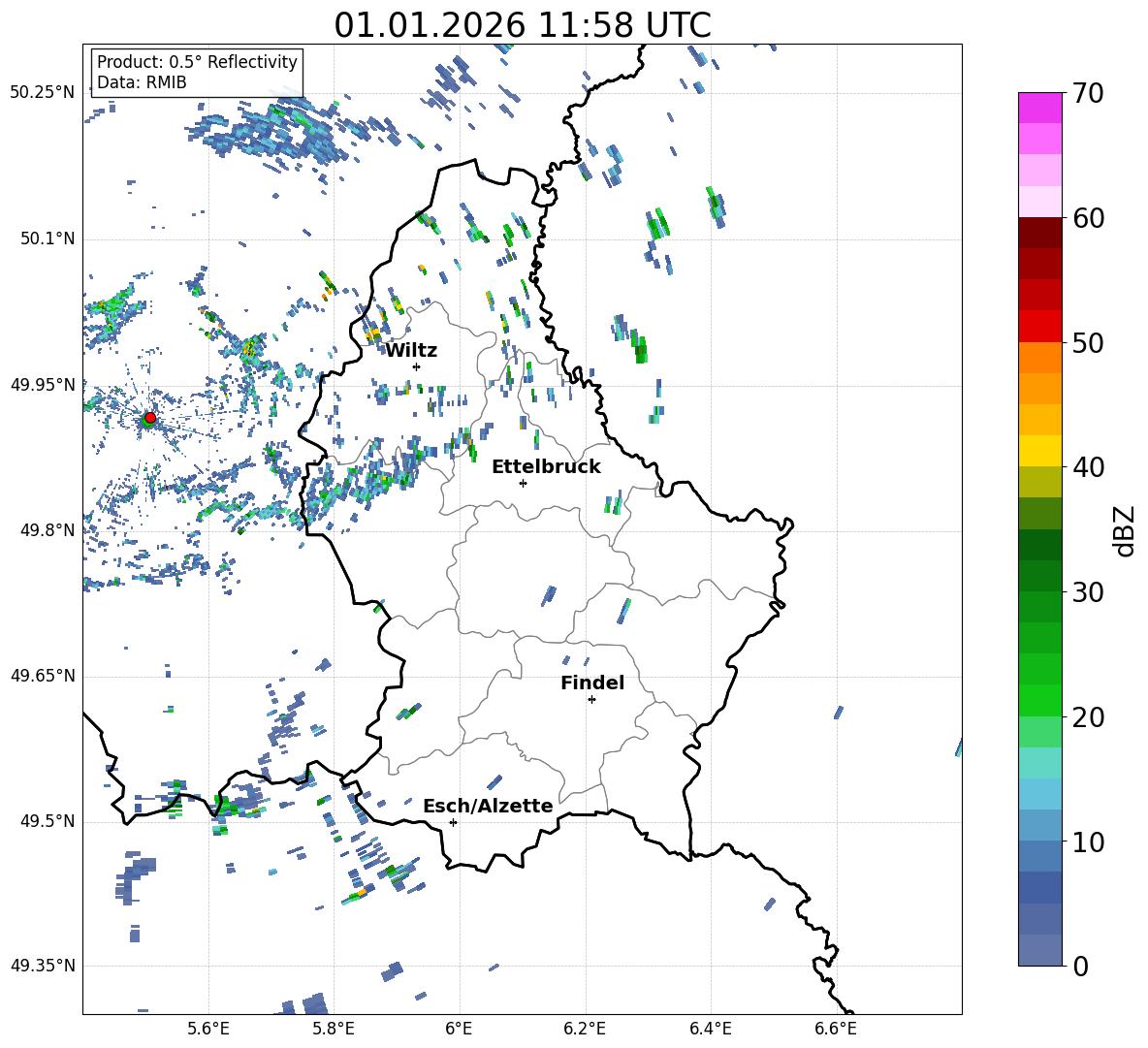Click the Findel station cross marker
The image size is (1148, 1048).
(x=591, y=700)
